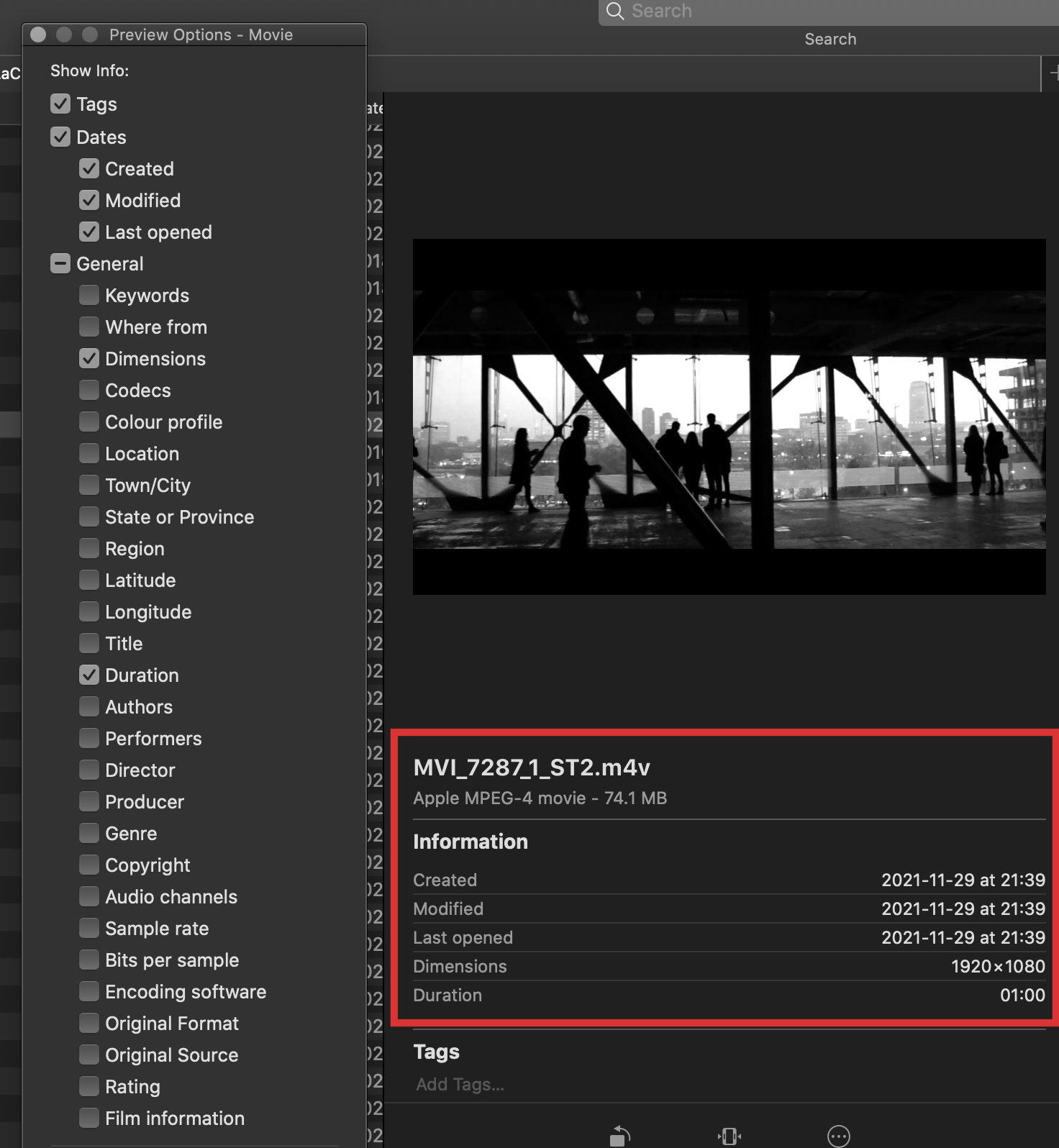
Task: Tick the Latitude checkbox
Action: (x=89, y=580)
